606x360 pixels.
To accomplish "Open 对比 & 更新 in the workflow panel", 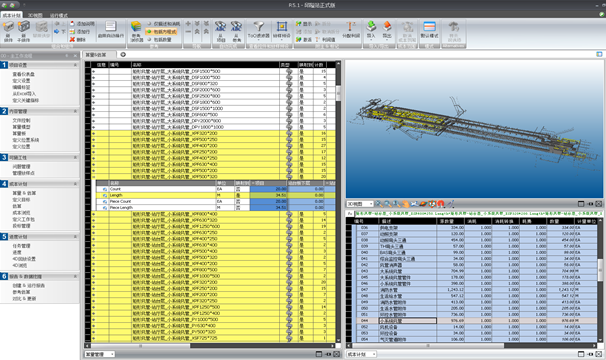I will pyautogui.click(x=24, y=299).
